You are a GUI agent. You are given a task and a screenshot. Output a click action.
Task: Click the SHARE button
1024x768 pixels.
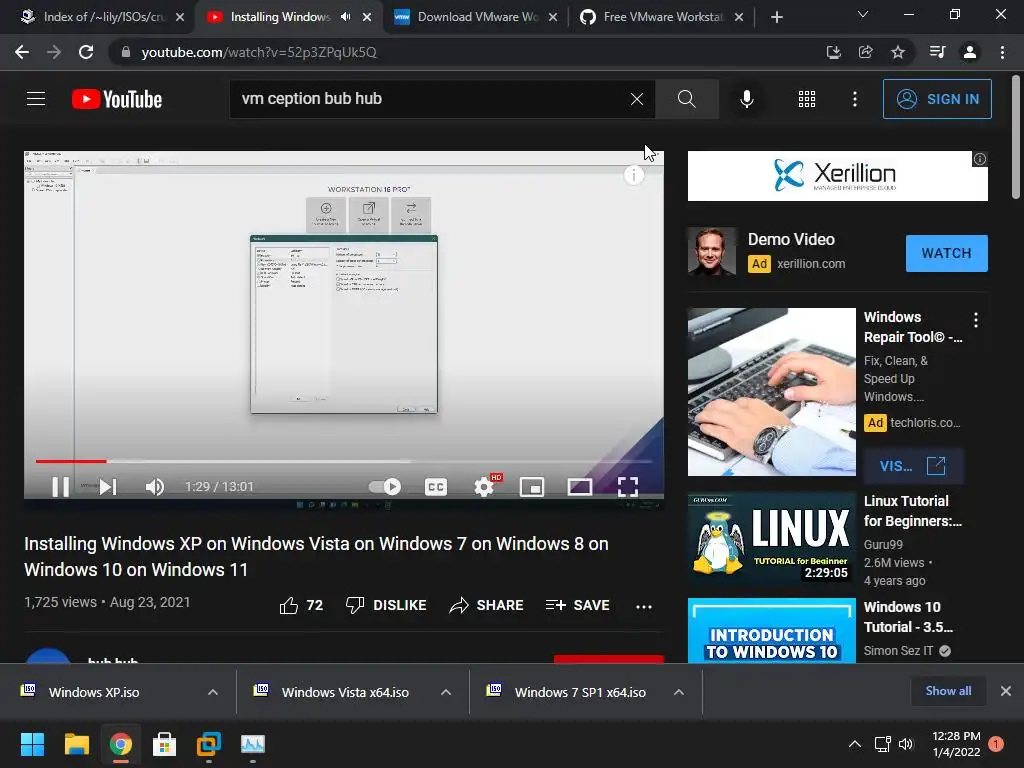(487, 605)
